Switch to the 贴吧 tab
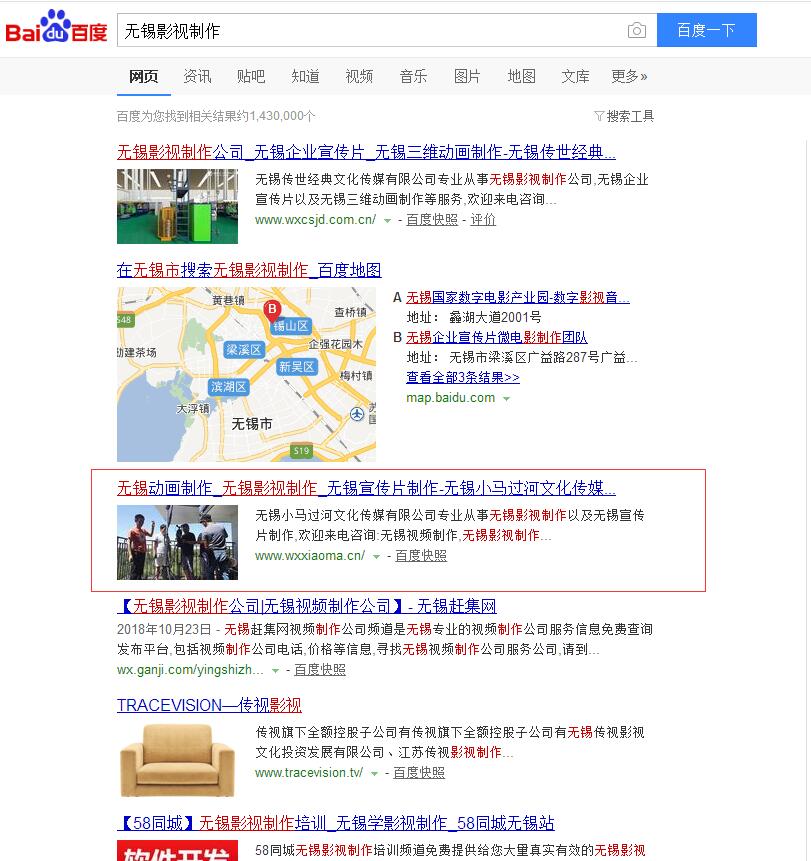The height and width of the screenshot is (861, 811). click(x=251, y=76)
